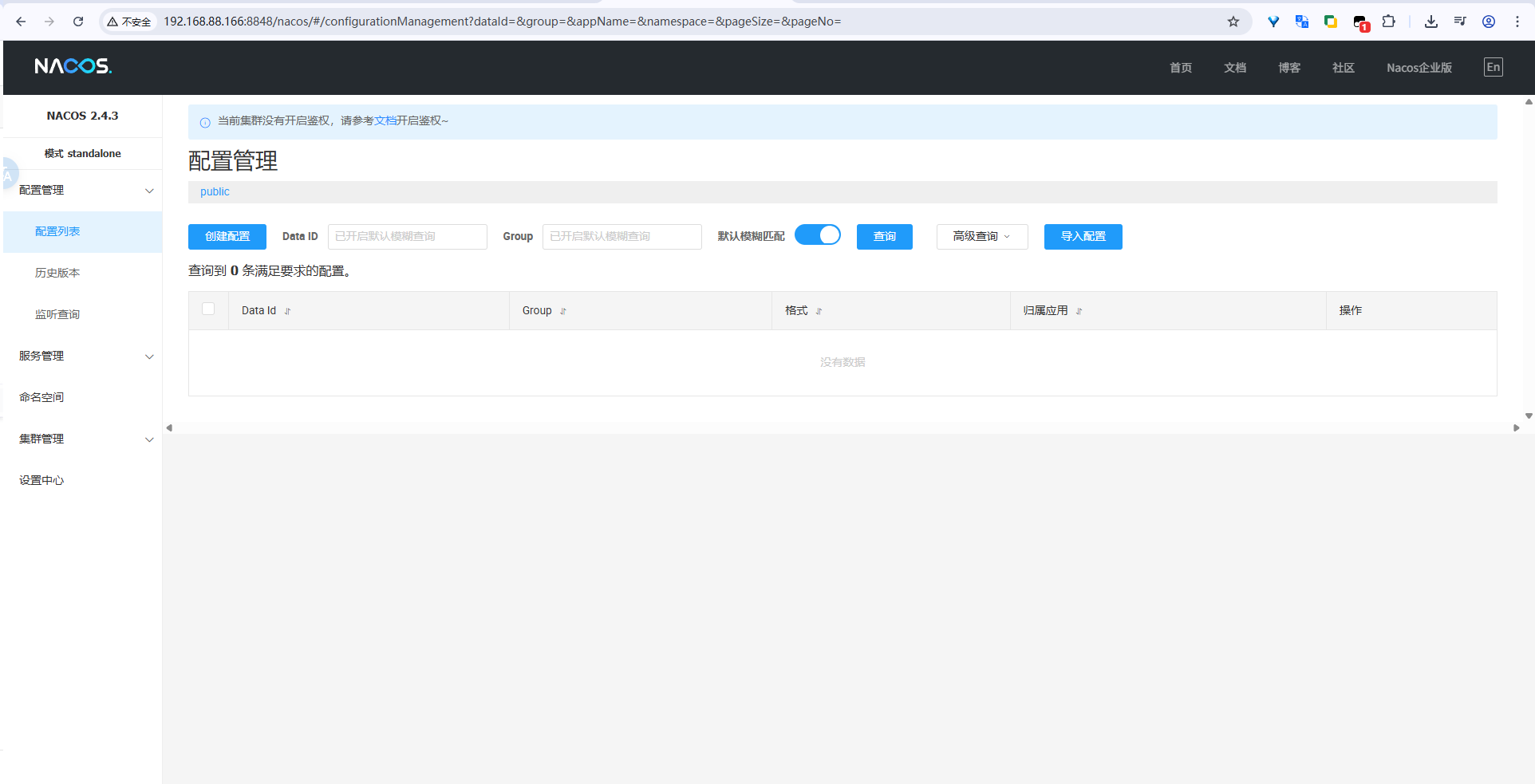Viewport: 1535px width, 784px height.
Task: Follow the 文档 link in notice banner
Action: click(x=385, y=120)
